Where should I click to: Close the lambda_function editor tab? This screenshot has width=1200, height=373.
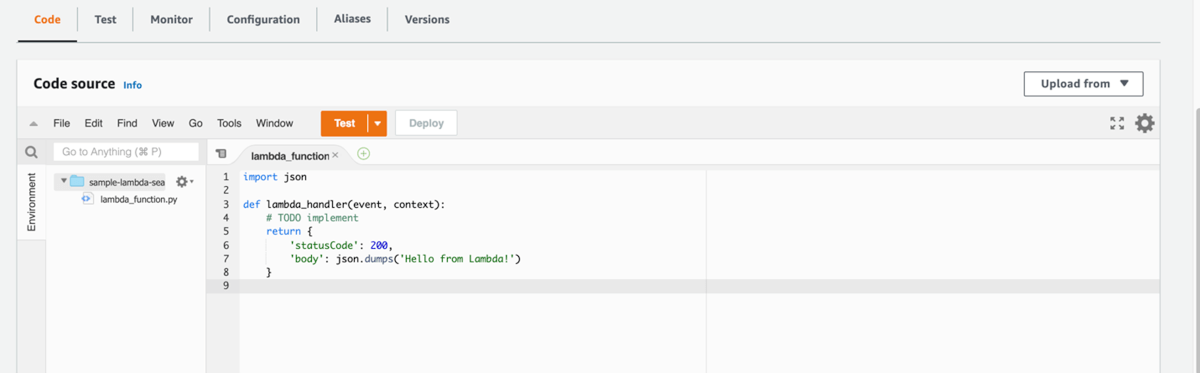pyautogui.click(x=335, y=155)
